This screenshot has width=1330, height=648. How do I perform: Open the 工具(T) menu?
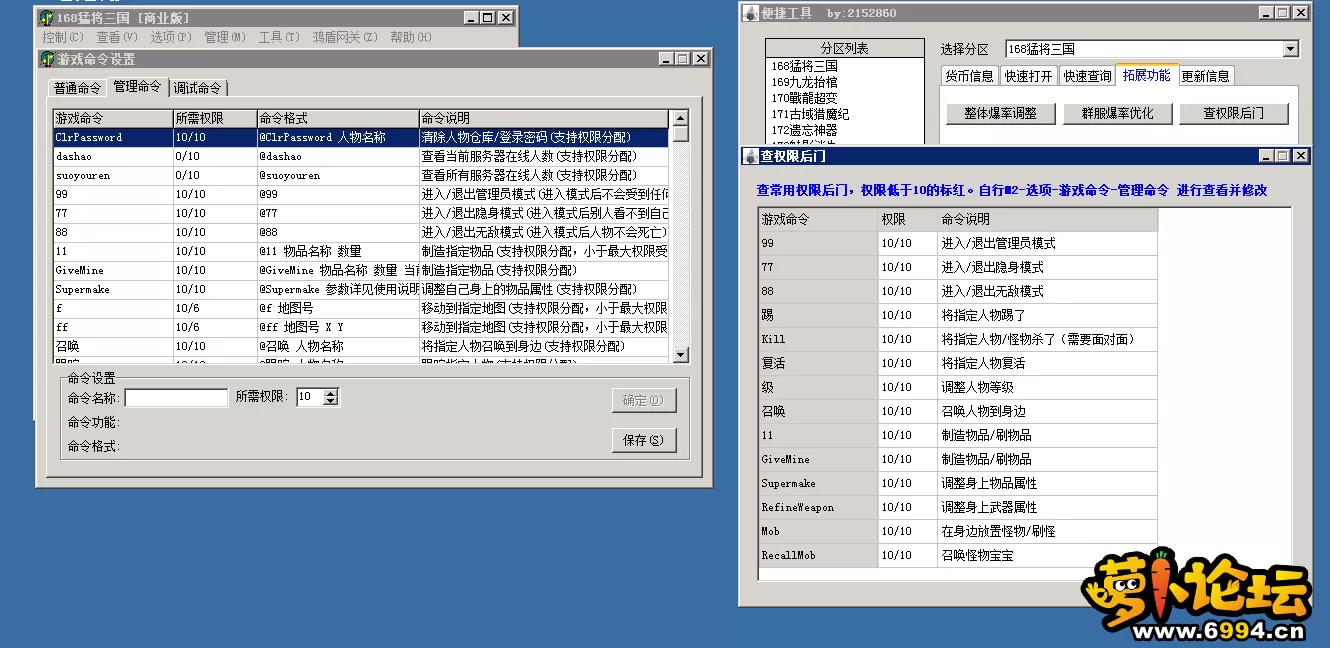279,37
